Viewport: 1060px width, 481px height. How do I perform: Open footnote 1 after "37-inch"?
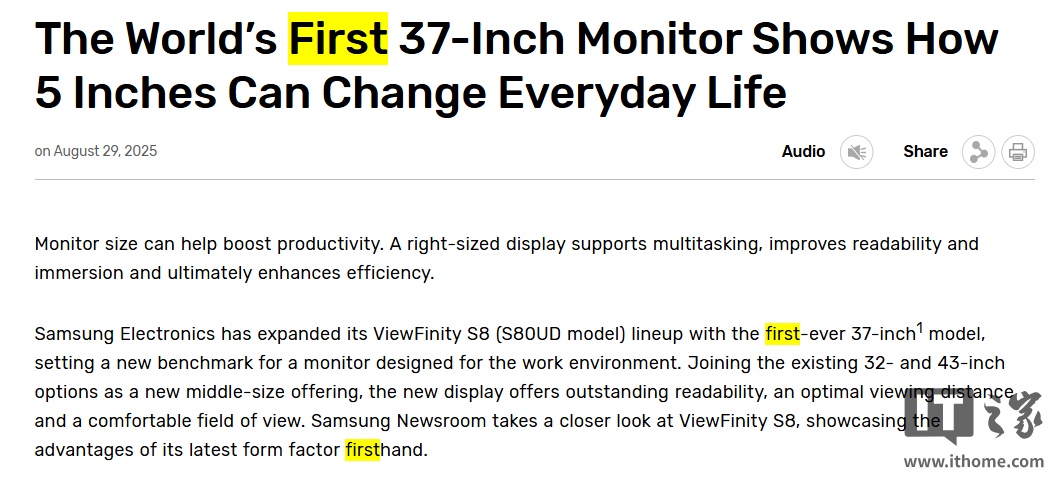(x=920, y=326)
